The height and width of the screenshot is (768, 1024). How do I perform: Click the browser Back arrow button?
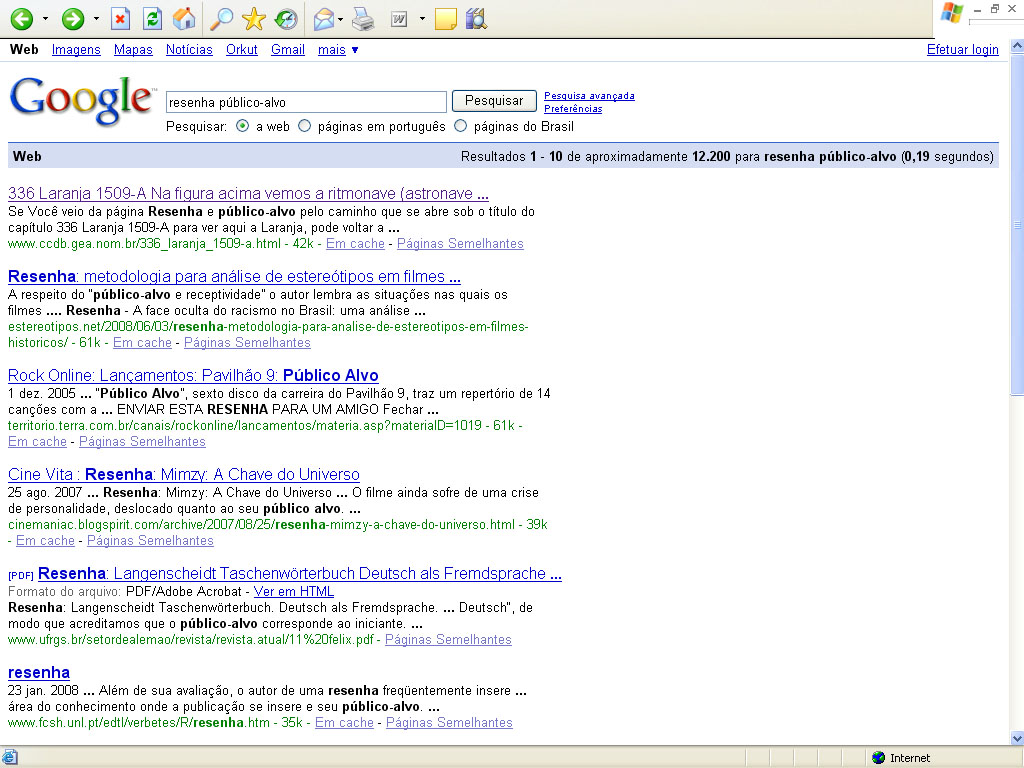point(21,19)
